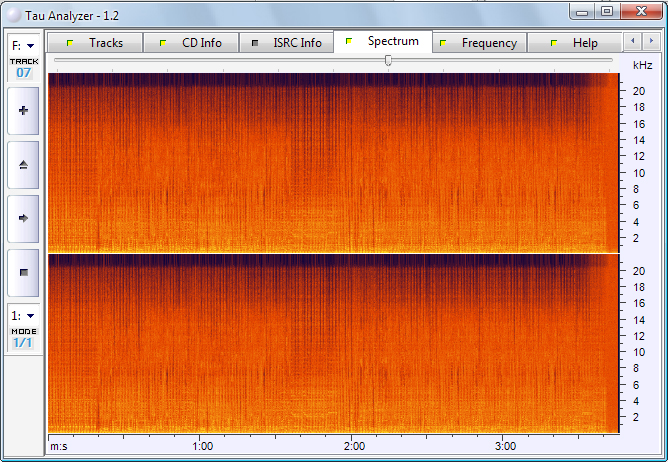Click the Tau Analyzer title bar icon
This screenshot has width=668, height=462.
(11, 11)
